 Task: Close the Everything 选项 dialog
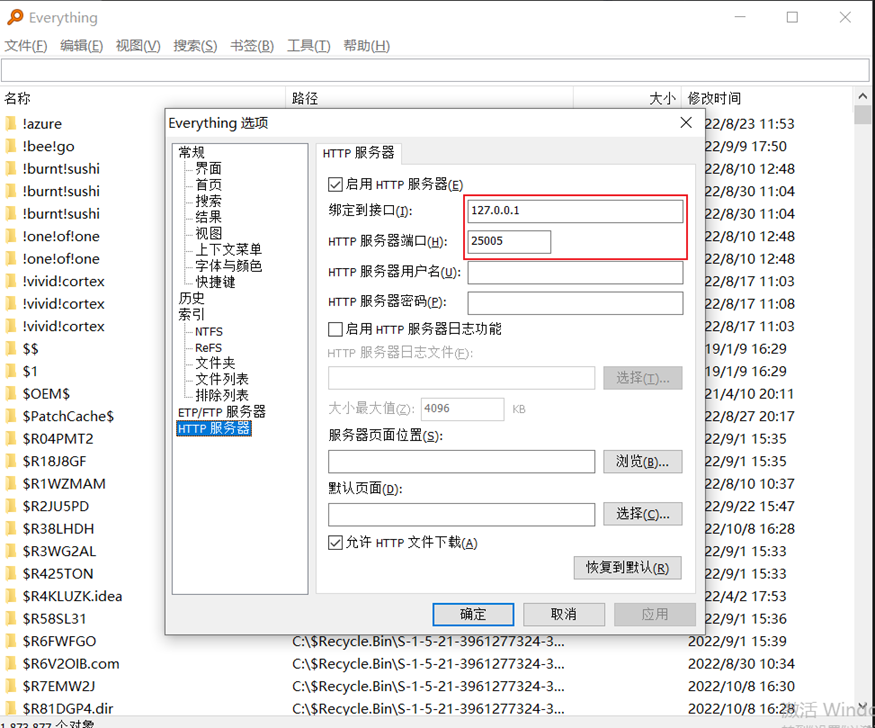pos(686,123)
